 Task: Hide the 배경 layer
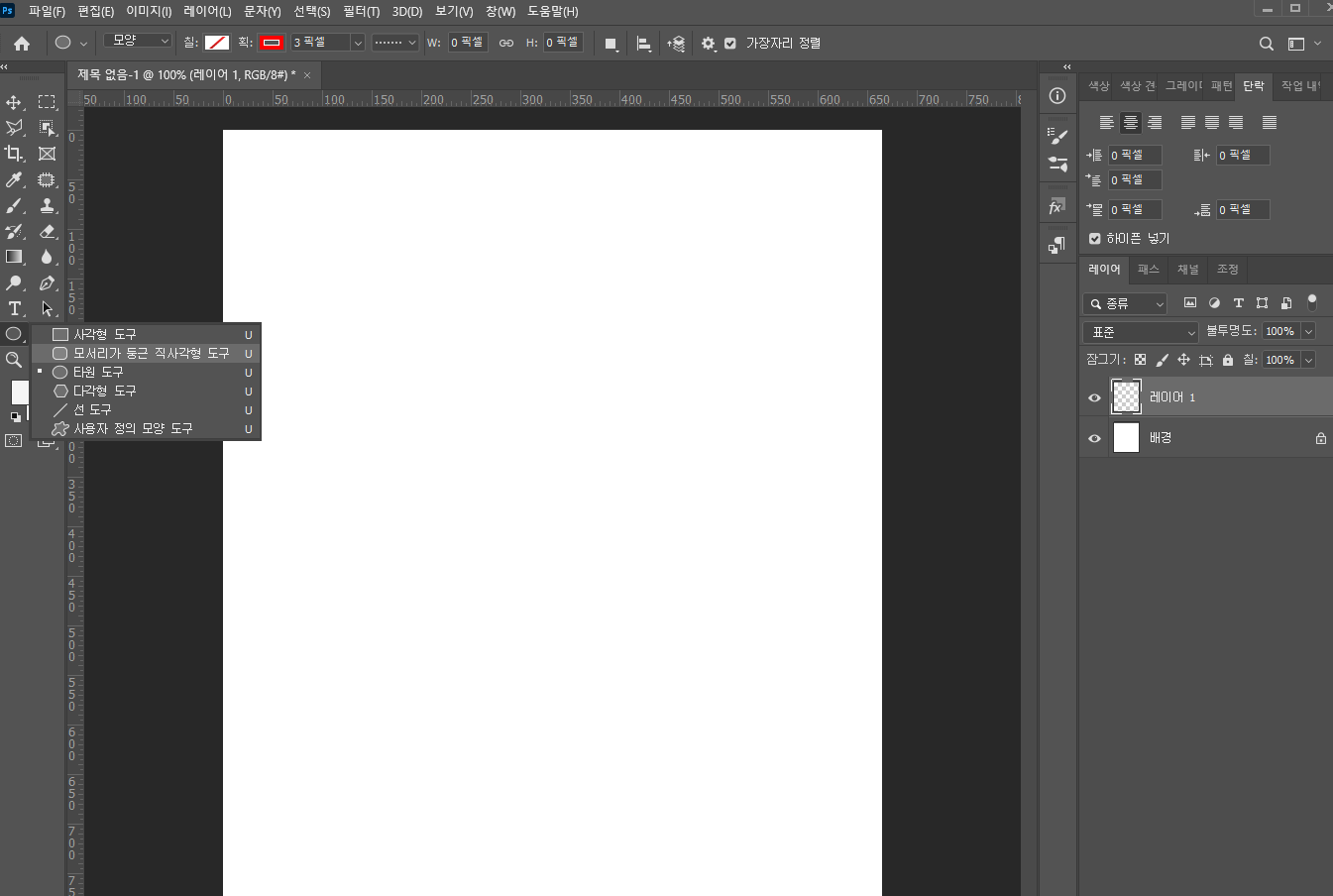coord(1094,438)
